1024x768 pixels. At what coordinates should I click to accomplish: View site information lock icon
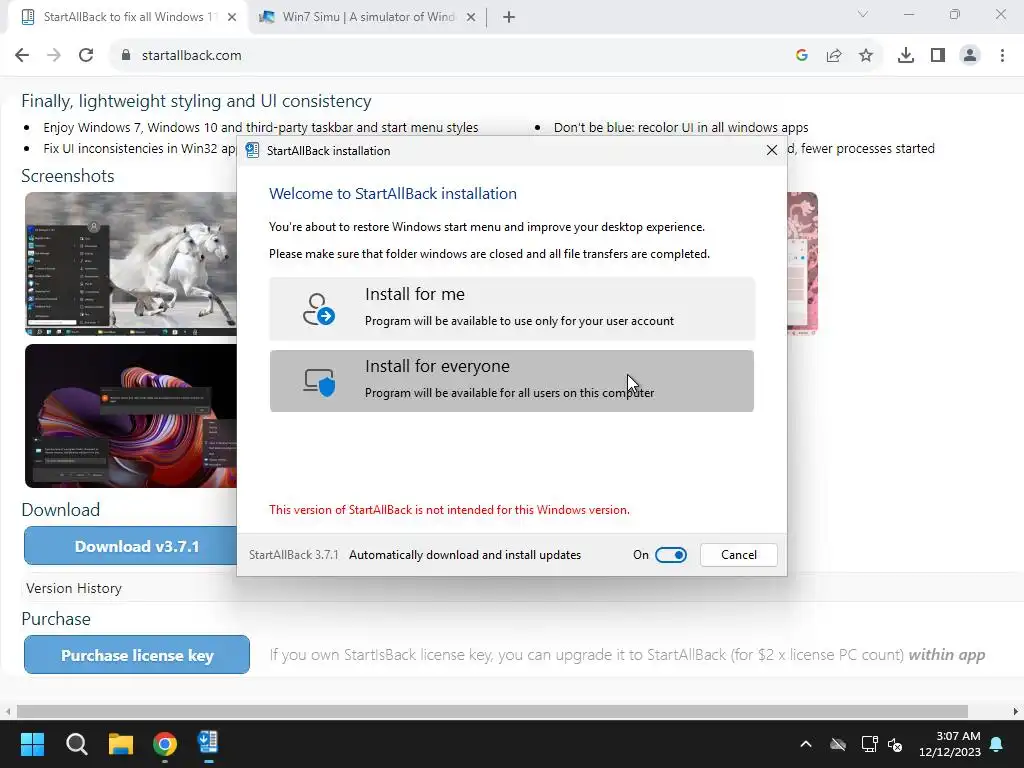[126, 56]
